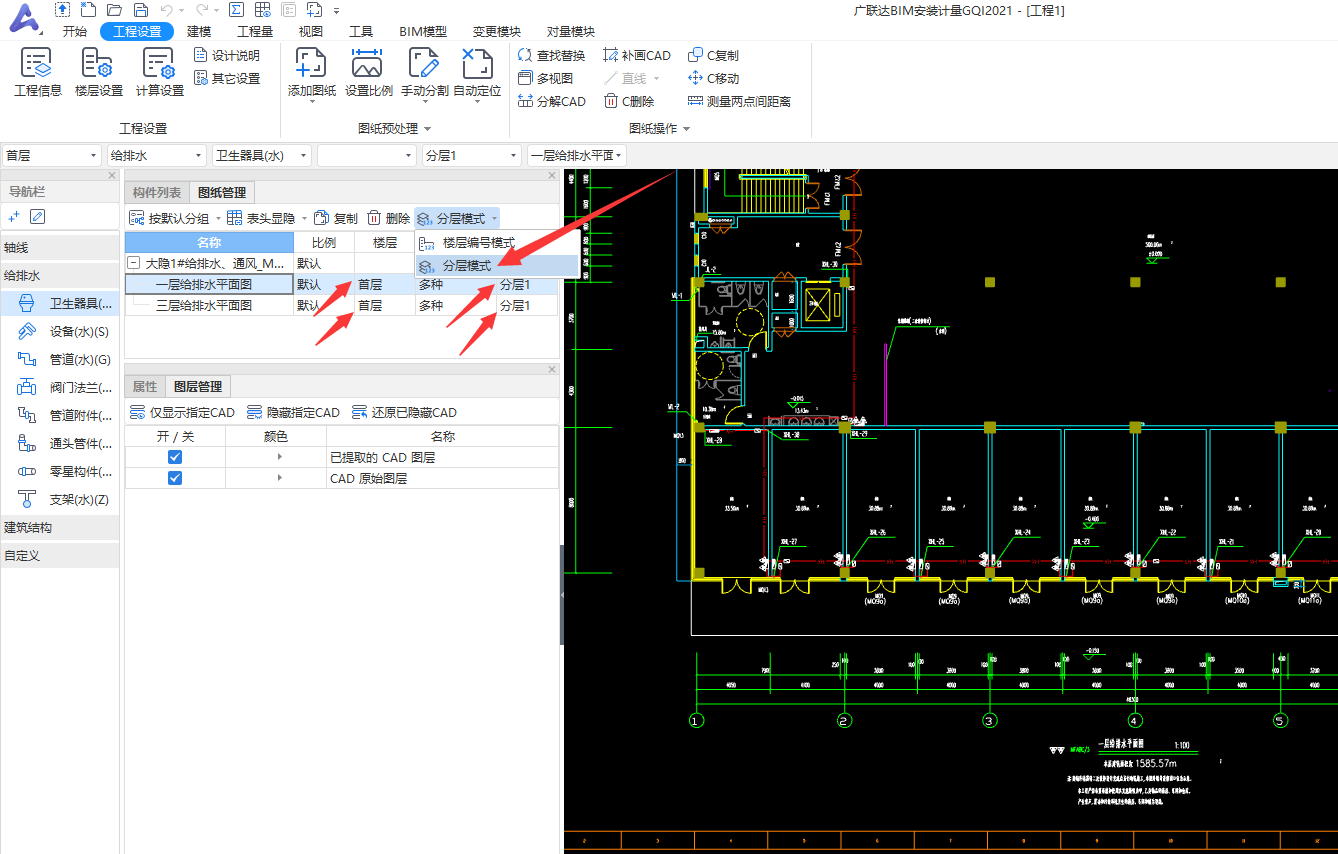
Task: Toggle checkbox for CAD 原始图层
Action: (175, 478)
